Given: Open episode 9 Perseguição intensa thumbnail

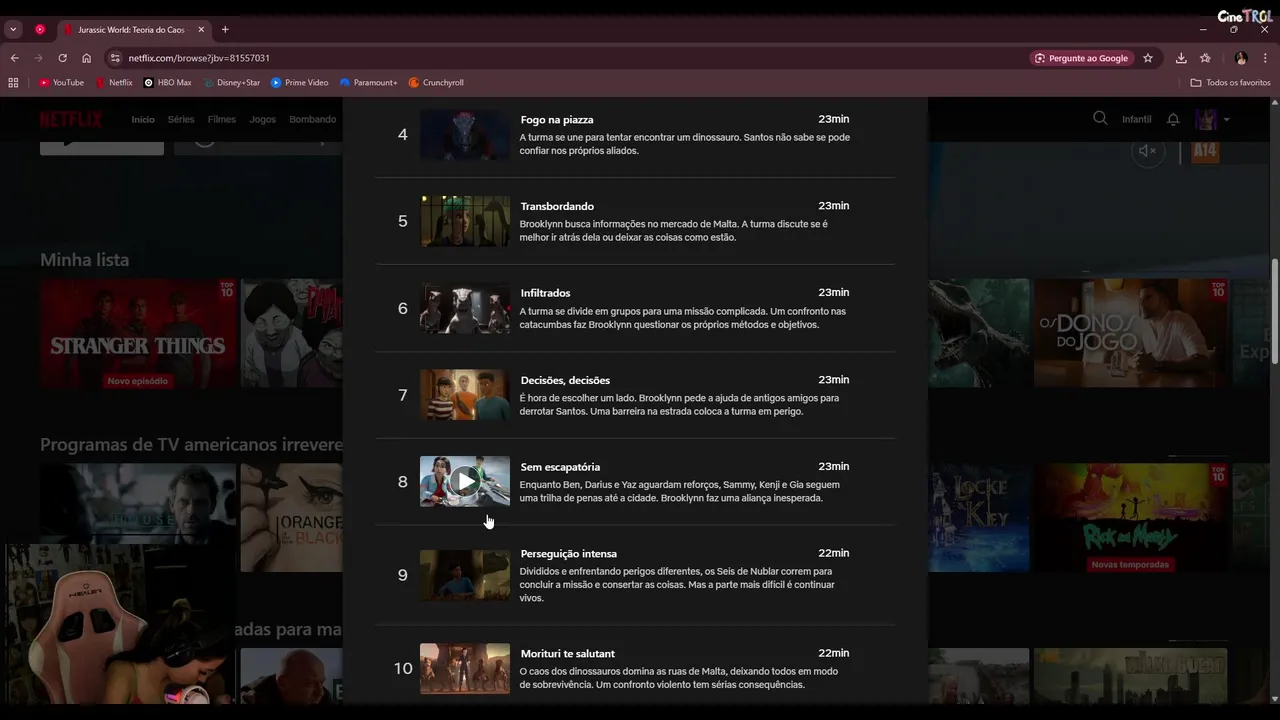Looking at the screenshot, I should pos(465,575).
